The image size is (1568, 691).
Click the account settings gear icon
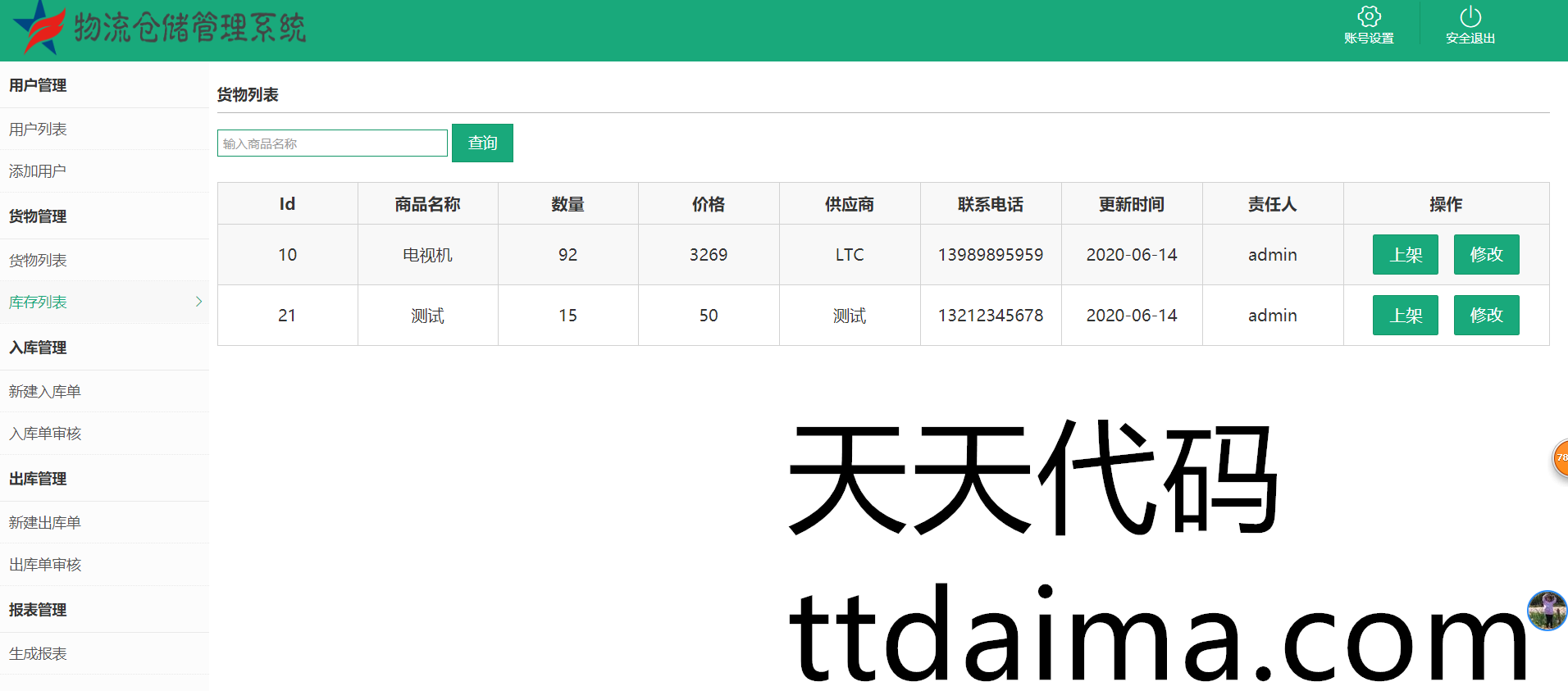click(x=1369, y=16)
